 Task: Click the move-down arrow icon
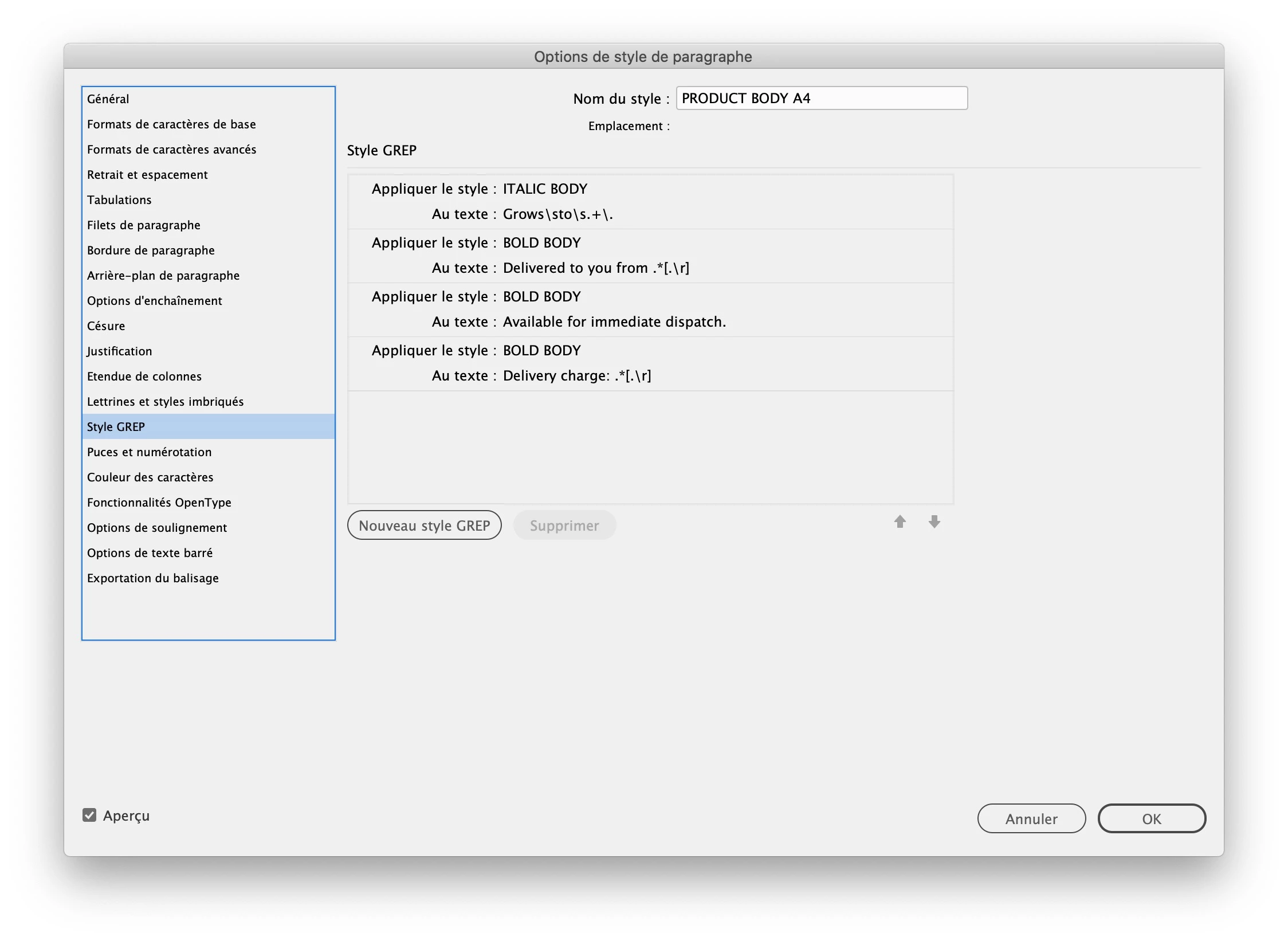pyautogui.click(x=934, y=522)
